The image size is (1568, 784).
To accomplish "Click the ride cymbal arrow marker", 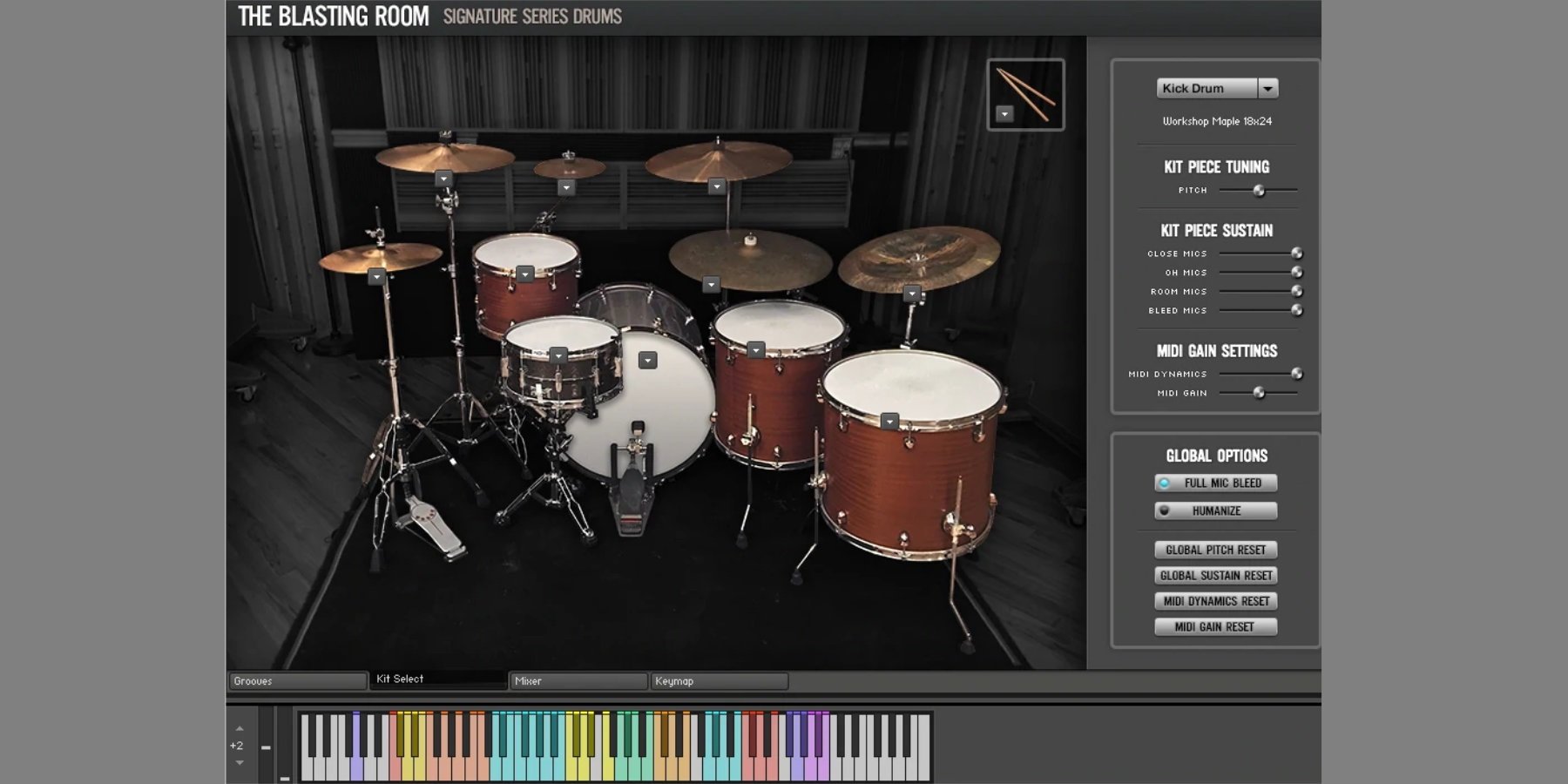I will click(x=711, y=285).
